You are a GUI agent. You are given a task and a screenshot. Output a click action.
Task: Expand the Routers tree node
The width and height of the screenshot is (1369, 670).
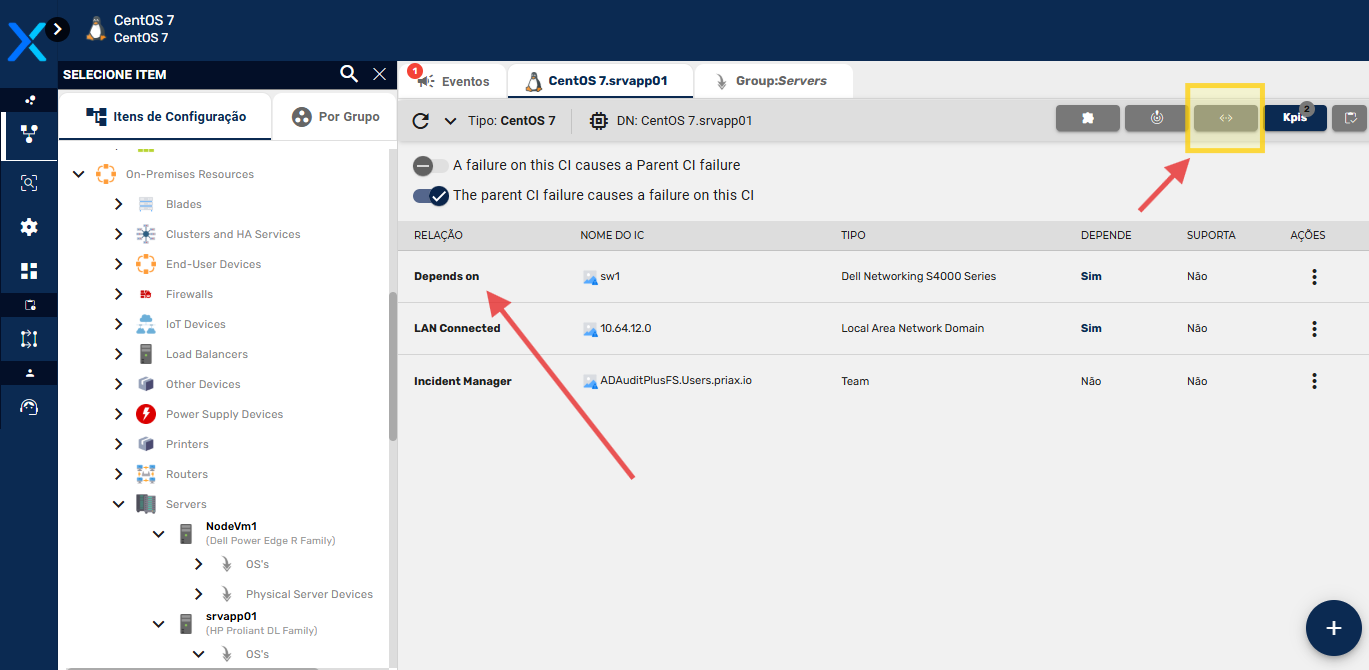tap(119, 474)
